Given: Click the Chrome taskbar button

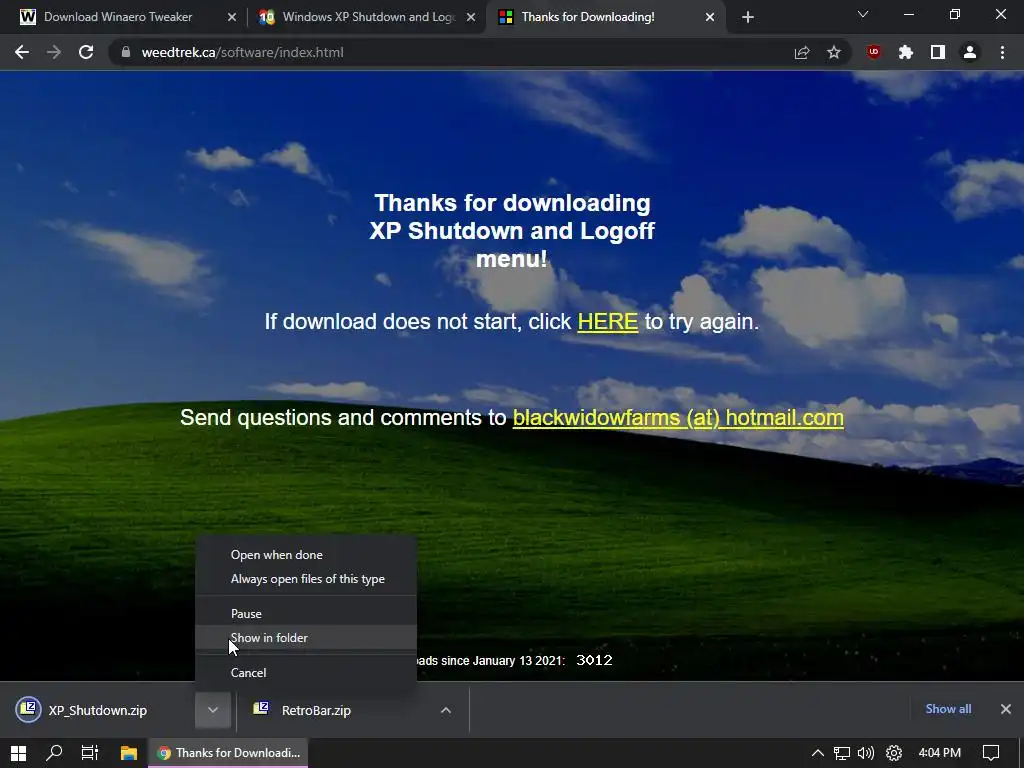Looking at the screenshot, I should pyautogui.click(x=229, y=753).
